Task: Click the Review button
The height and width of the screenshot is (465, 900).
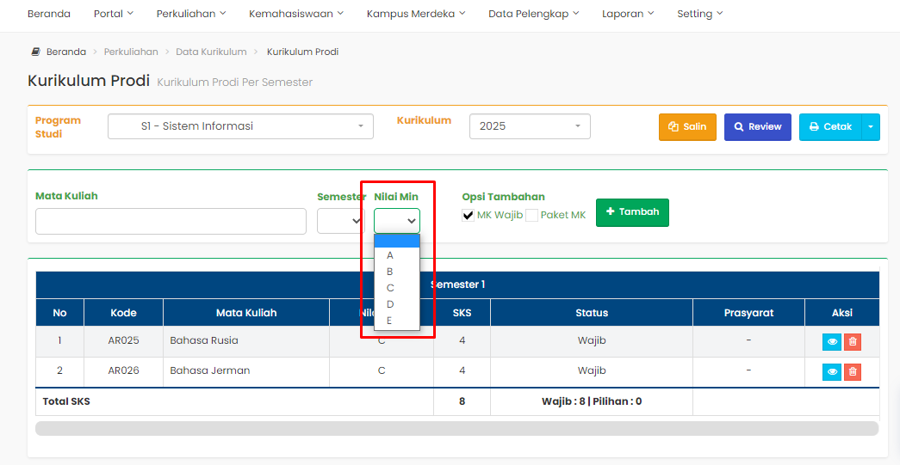Action: point(757,127)
